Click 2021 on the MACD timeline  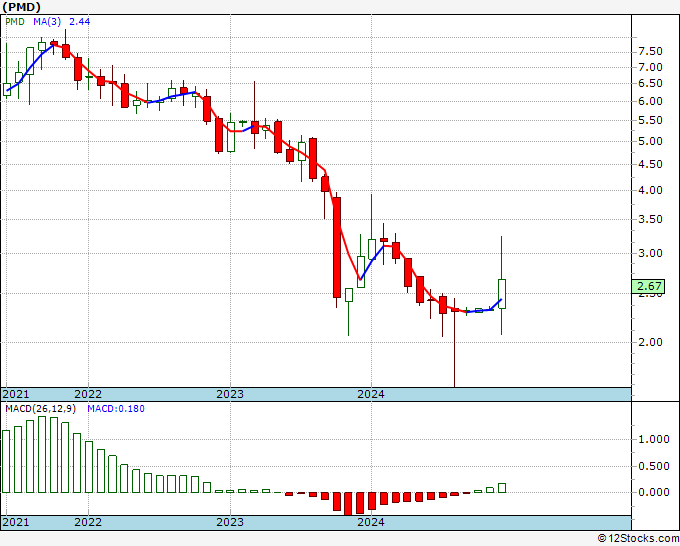click(16, 522)
